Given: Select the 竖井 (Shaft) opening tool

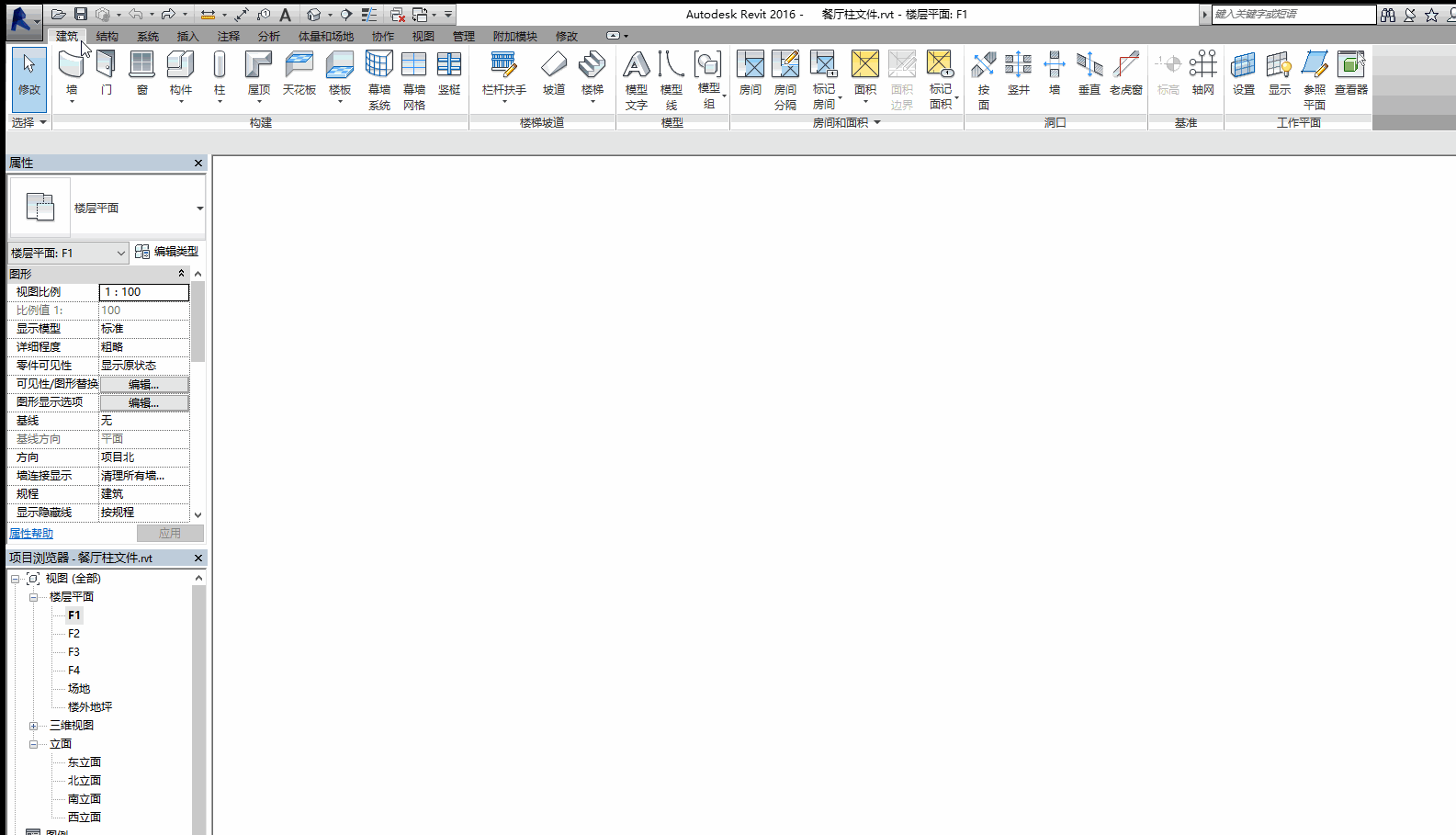Looking at the screenshot, I should tap(1019, 73).
